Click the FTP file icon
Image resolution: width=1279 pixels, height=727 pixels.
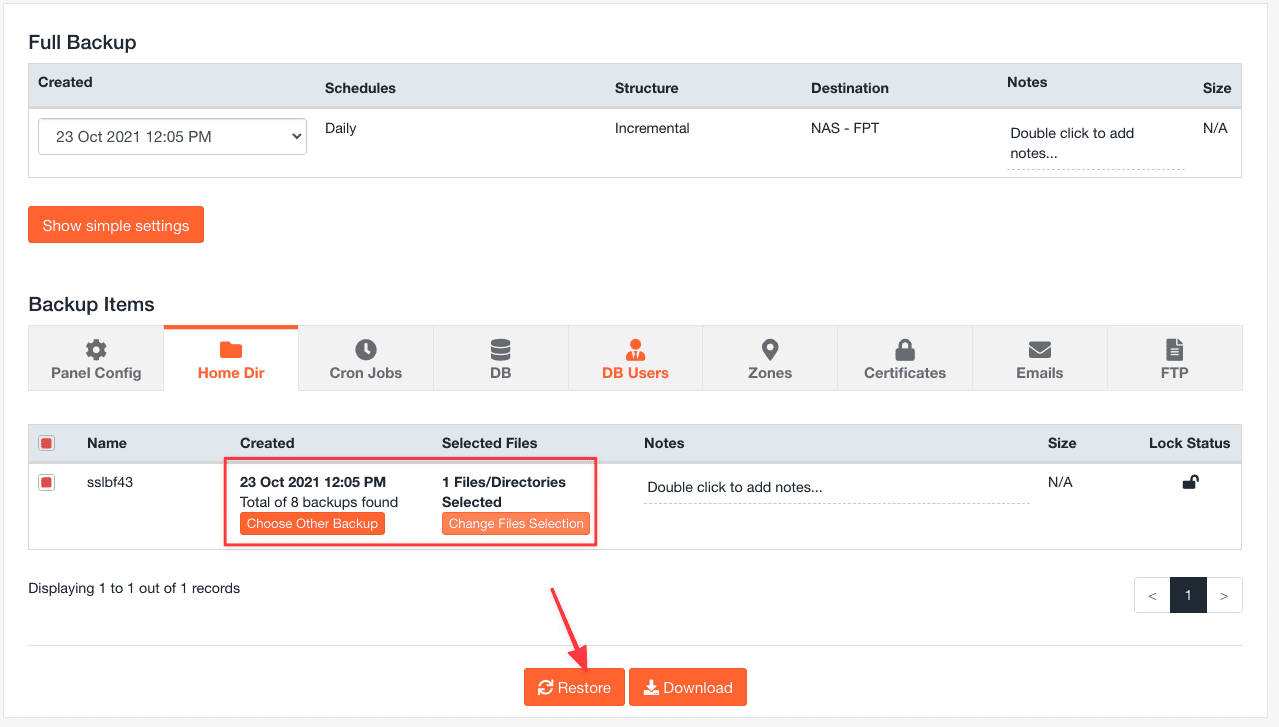(1175, 350)
